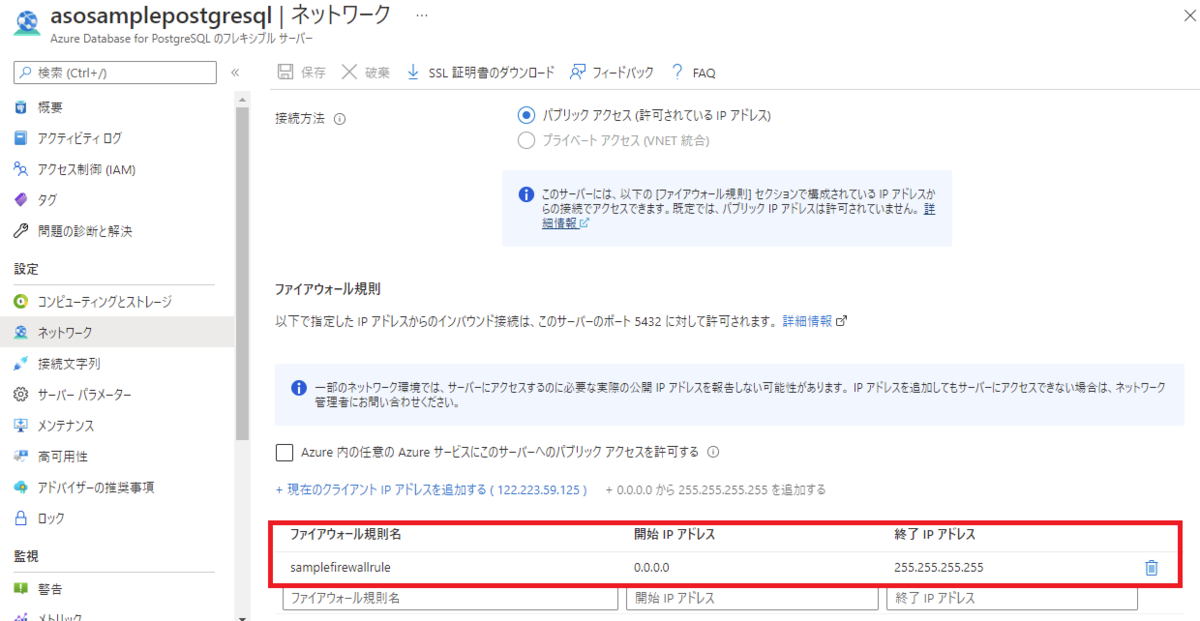Viewport: 1200px width, 621px height.
Task: Collapse the sidebar with the double chevron
Action: (x=235, y=72)
